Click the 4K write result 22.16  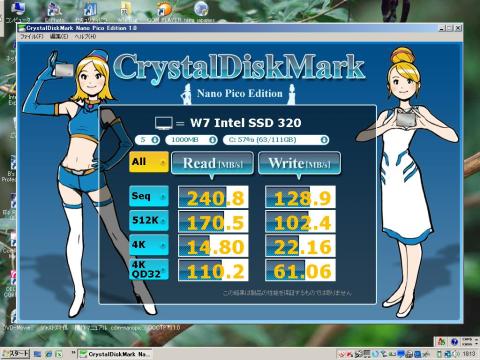(x=300, y=246)
